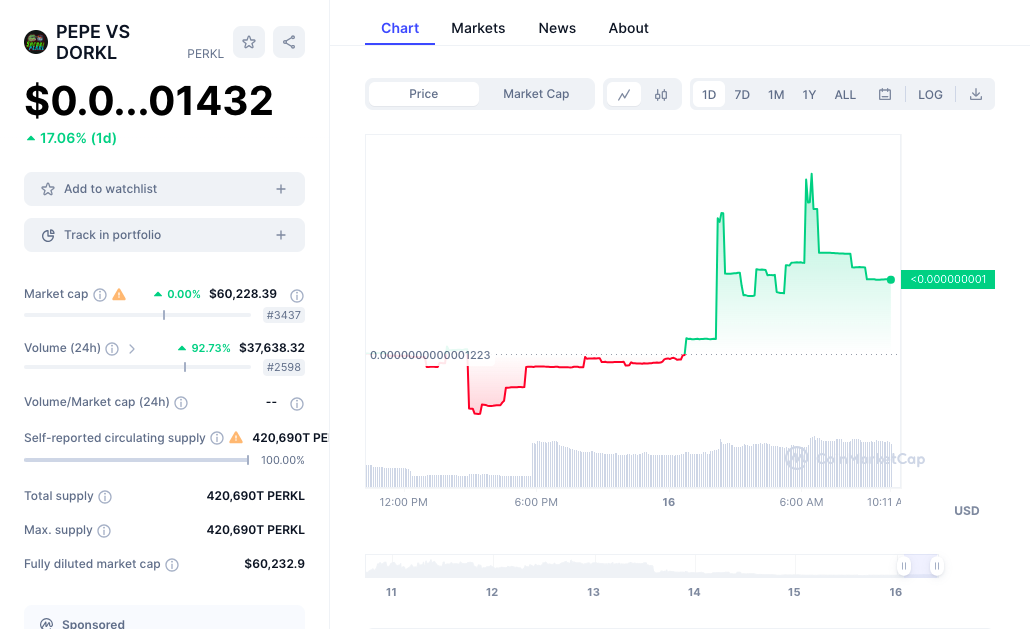The height and width of the screenshot is (629, 1030).
Task: Click the Track in portfolio button
Action: 164,235
